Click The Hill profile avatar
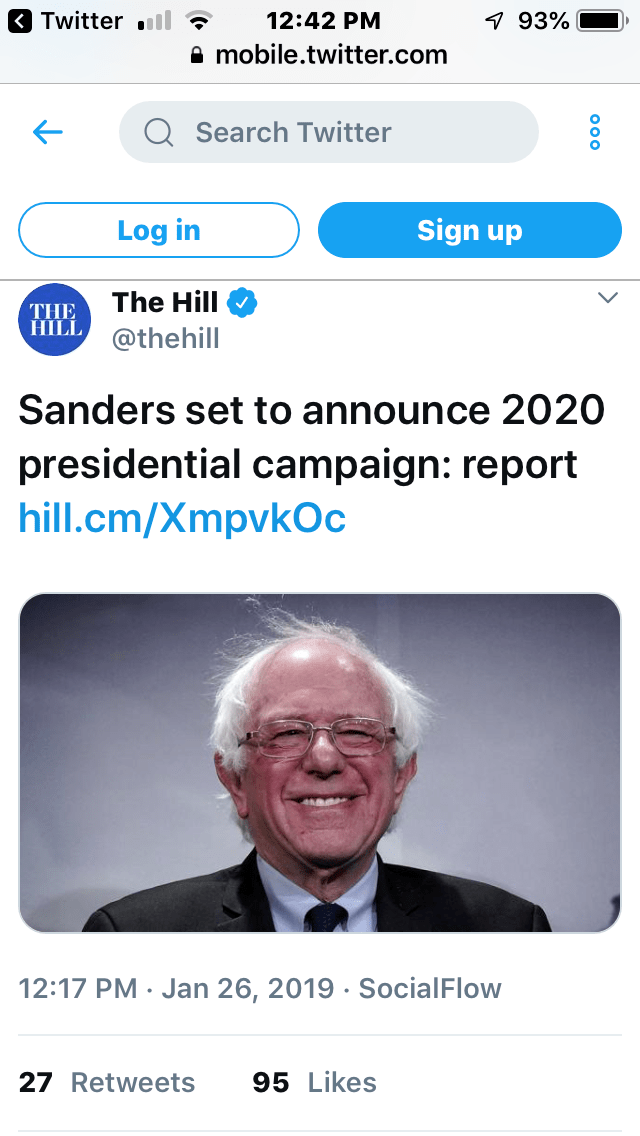The width and height of the screenshot is (640, 1136). 55,321
